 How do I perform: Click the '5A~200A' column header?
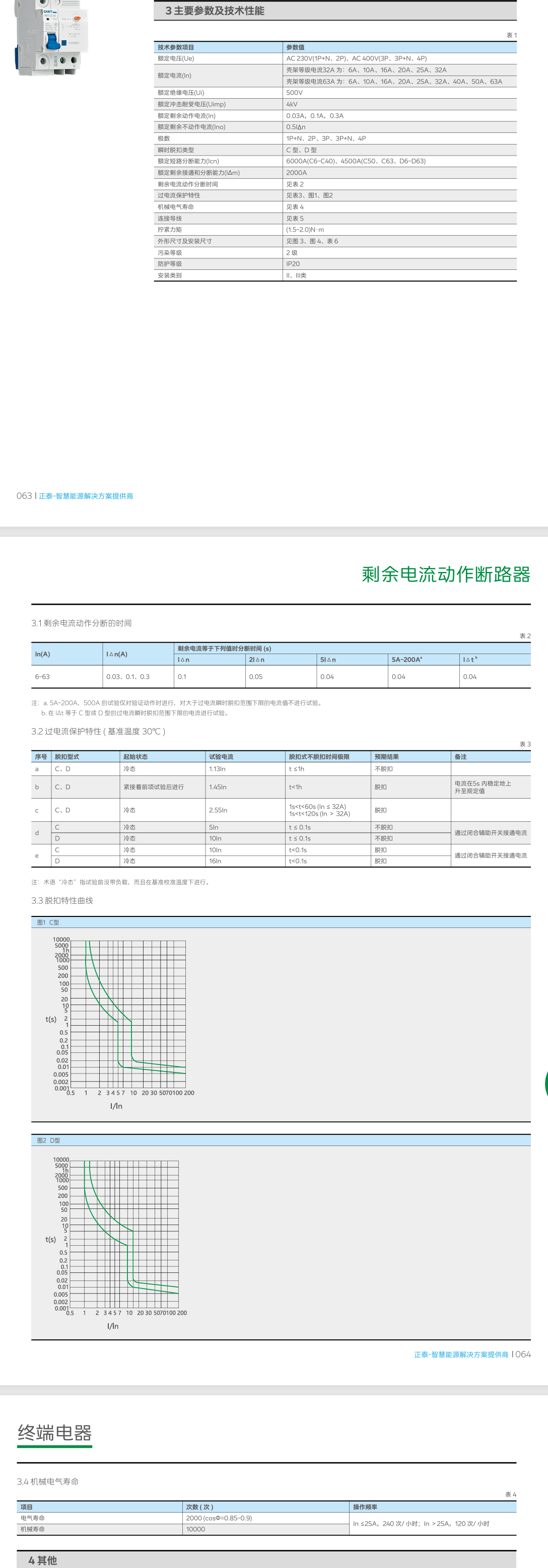(x=407, y=660)
